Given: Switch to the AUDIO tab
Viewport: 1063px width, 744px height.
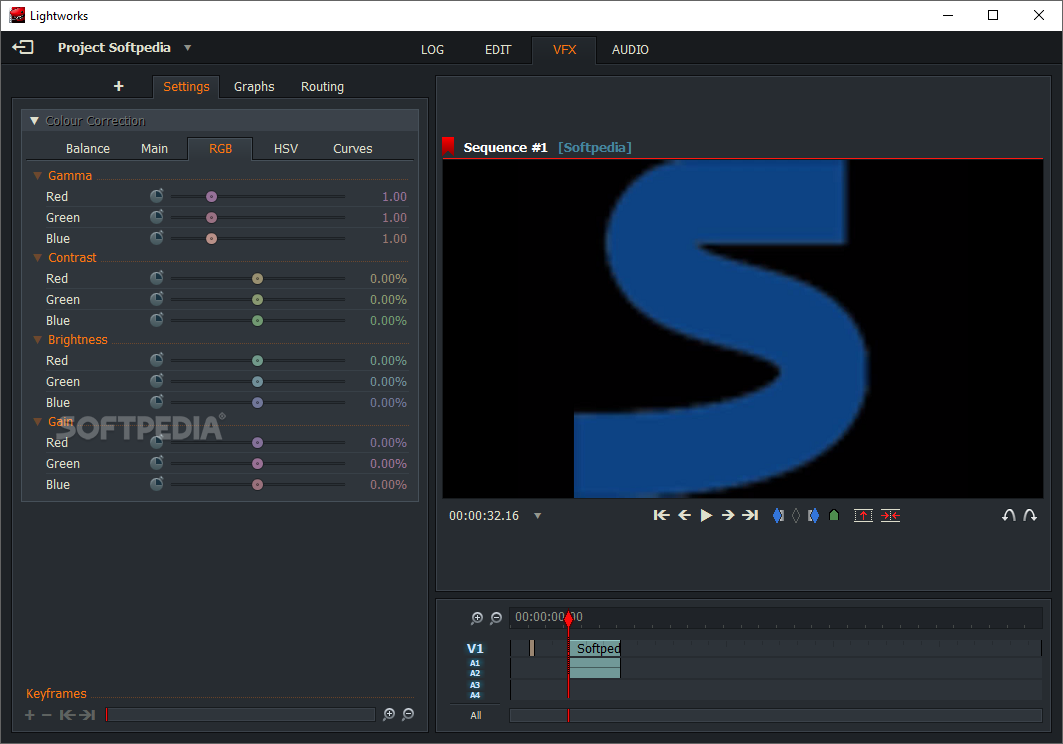Looking at the screenshot, I should (630, 50).
